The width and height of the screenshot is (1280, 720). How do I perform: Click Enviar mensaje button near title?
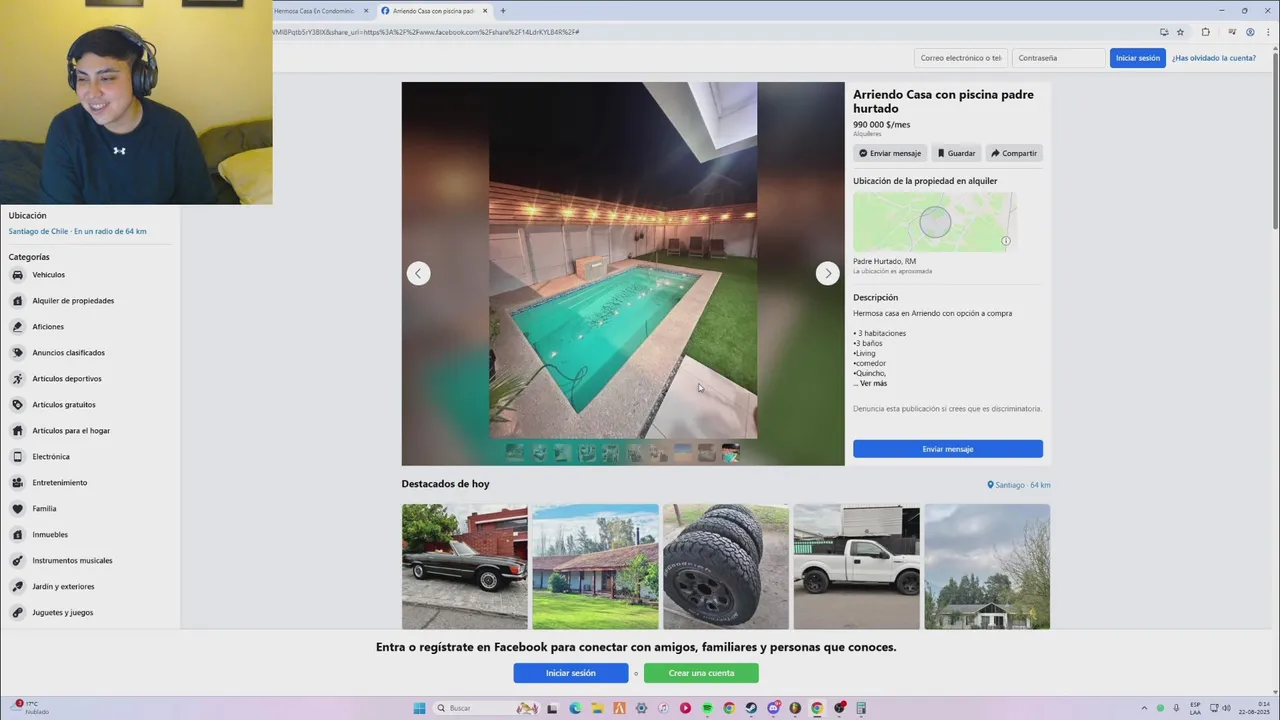click(890, 153)
